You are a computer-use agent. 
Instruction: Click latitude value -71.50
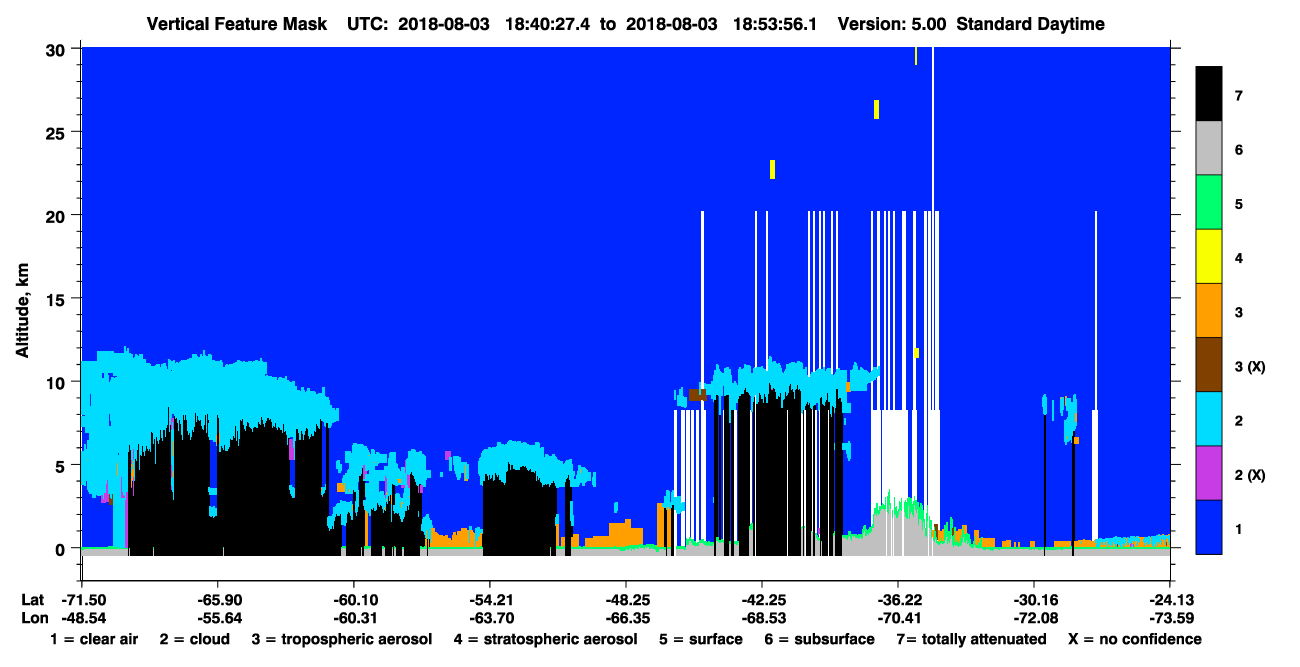click(x=83, y=600)
